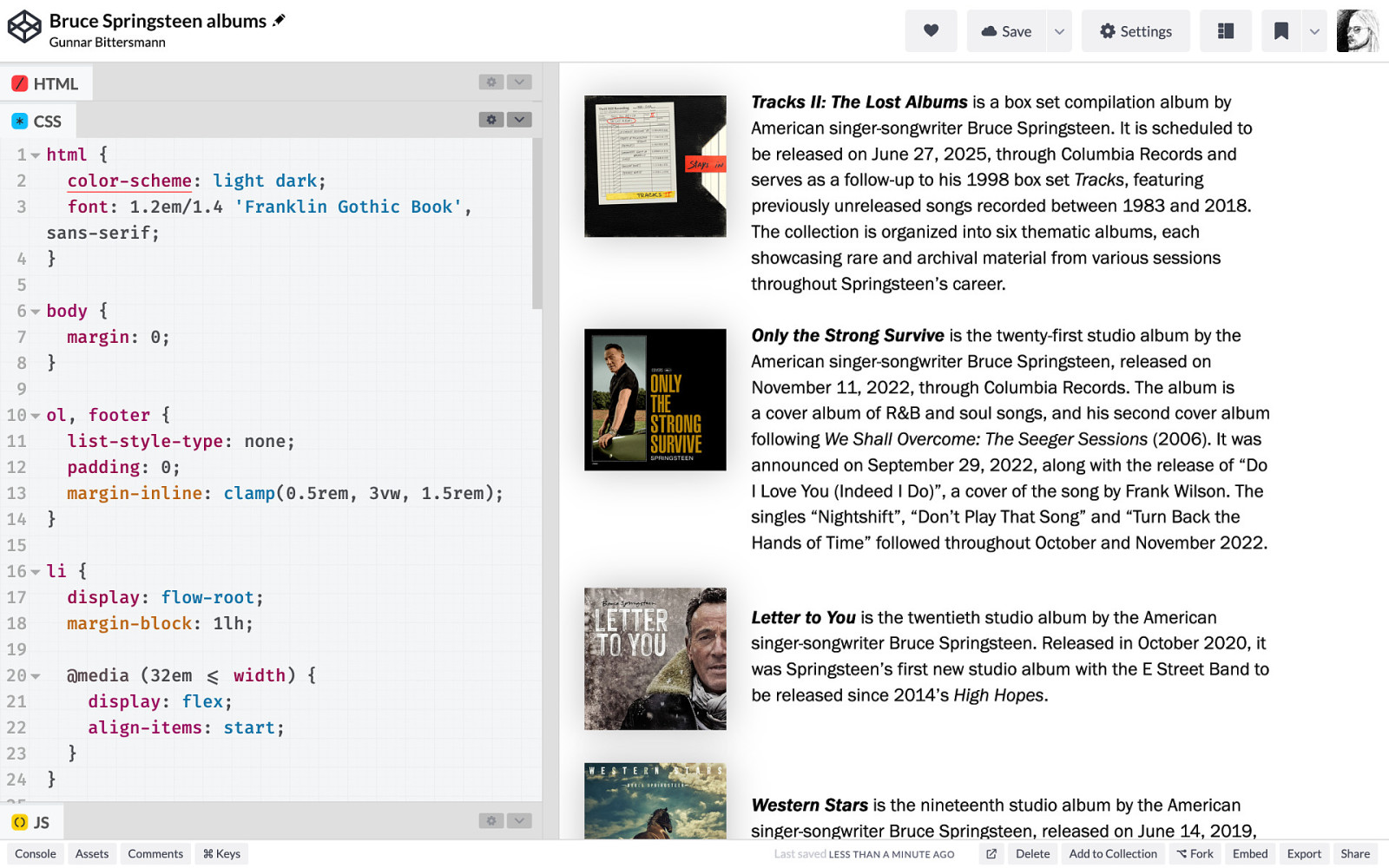Love this pen with heart button
Image resolution: width=1389 pixels, height=868 pixels.
931,31
